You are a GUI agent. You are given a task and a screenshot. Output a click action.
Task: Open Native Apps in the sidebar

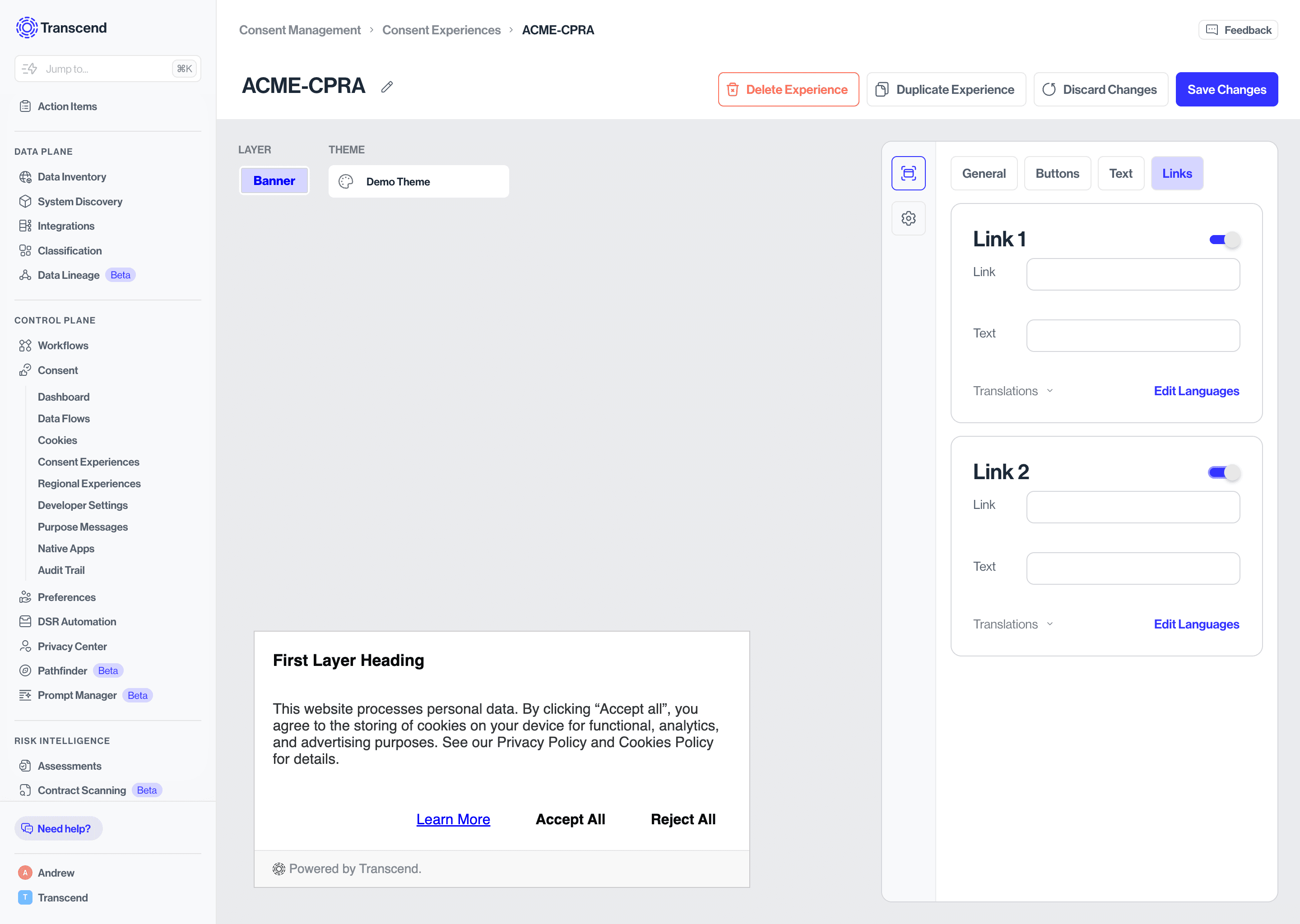[x=66, y=549]
